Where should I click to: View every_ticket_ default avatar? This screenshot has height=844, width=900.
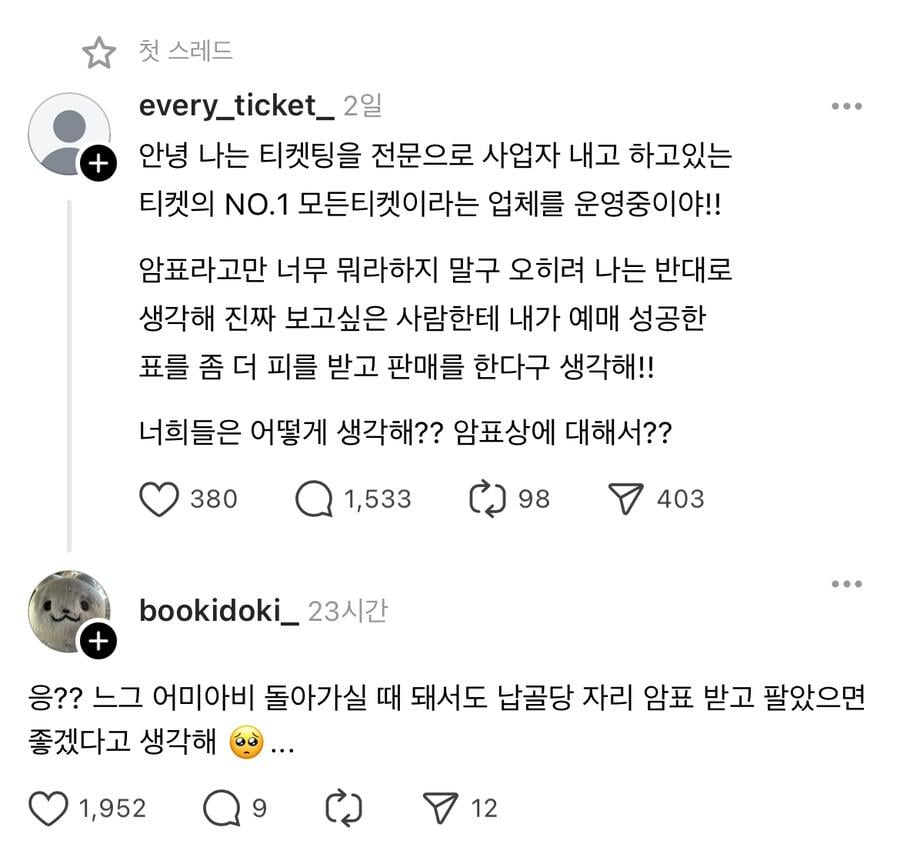[66, 133]
